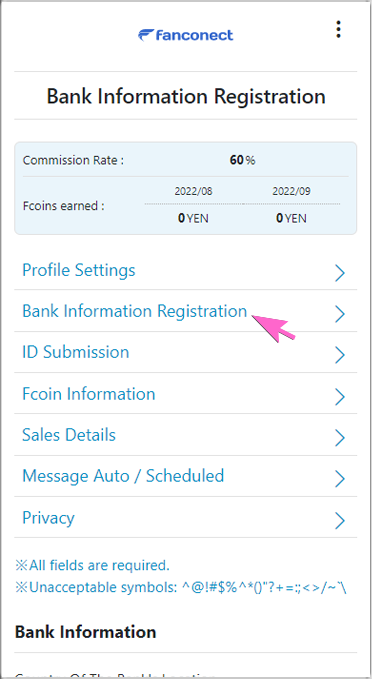Click chevron next to ID Submission
Viewport: 372px width, 679px height.
point(340,355)
